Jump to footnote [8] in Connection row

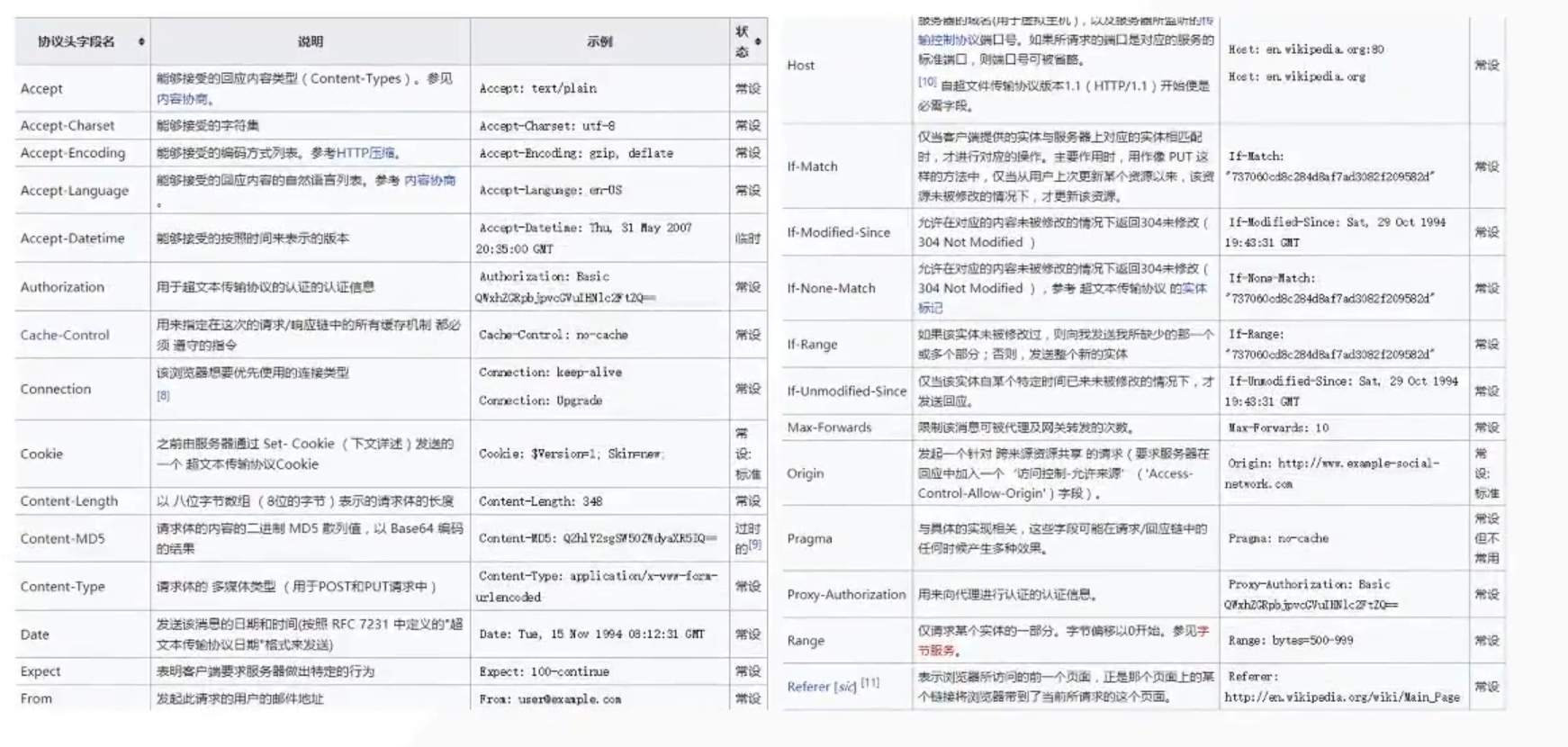coord(163,395)
